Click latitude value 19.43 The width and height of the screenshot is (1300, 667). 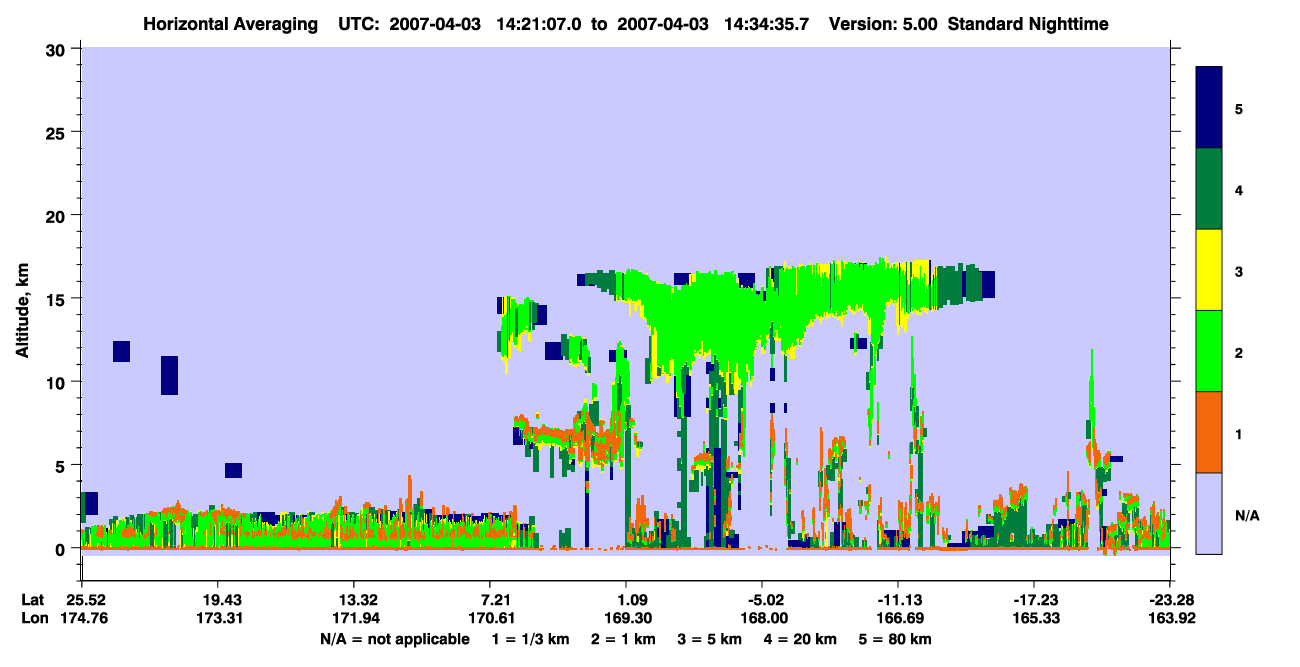click(x=218, y=599)
